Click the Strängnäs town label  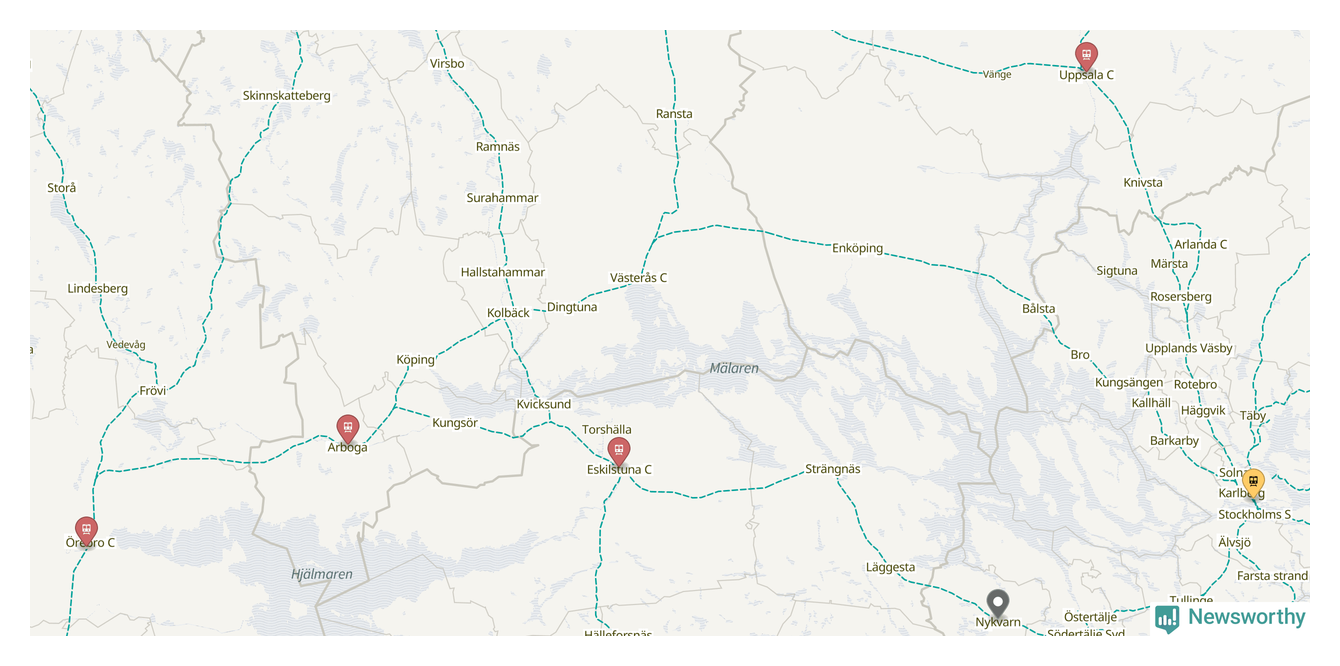pos(833,469)
